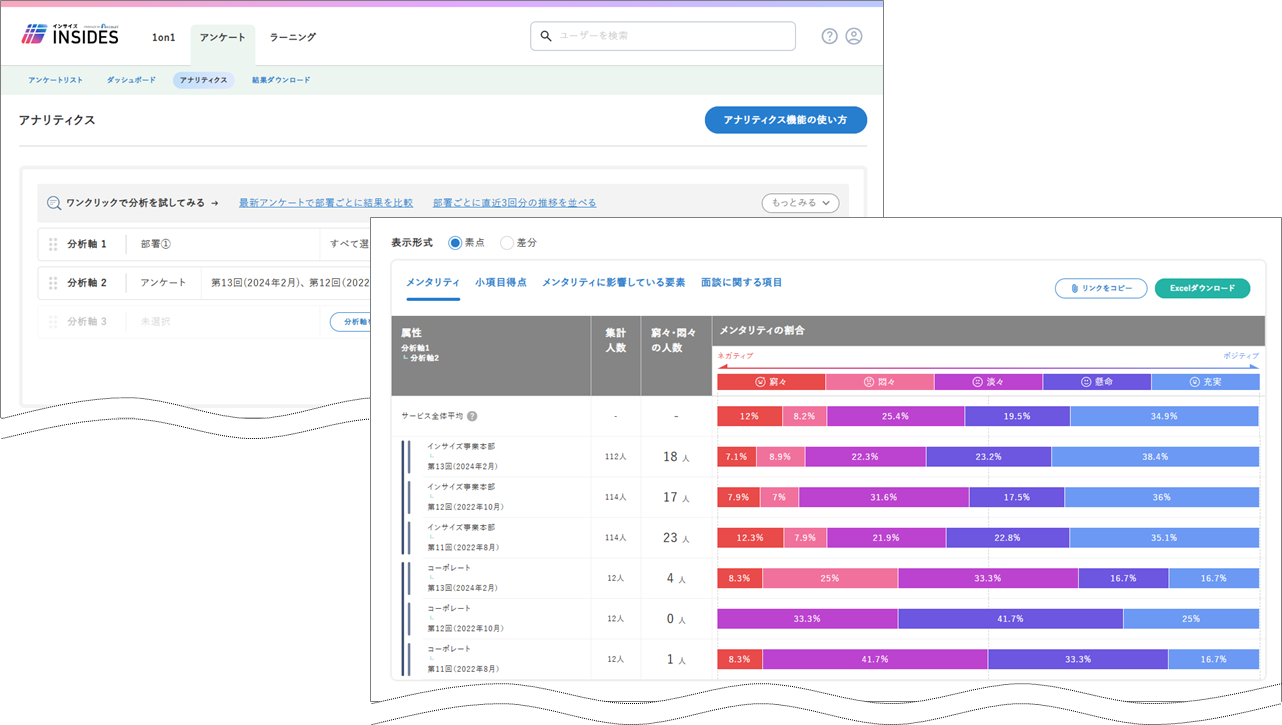1282x725 pixels.
Task: Click the 38.4% bar segment
Action: [x=1155, y=457]
